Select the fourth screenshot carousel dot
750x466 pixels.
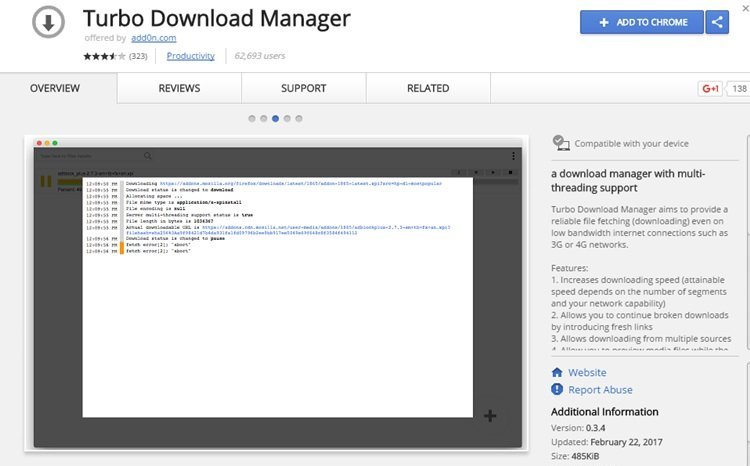tap(287, 119)
